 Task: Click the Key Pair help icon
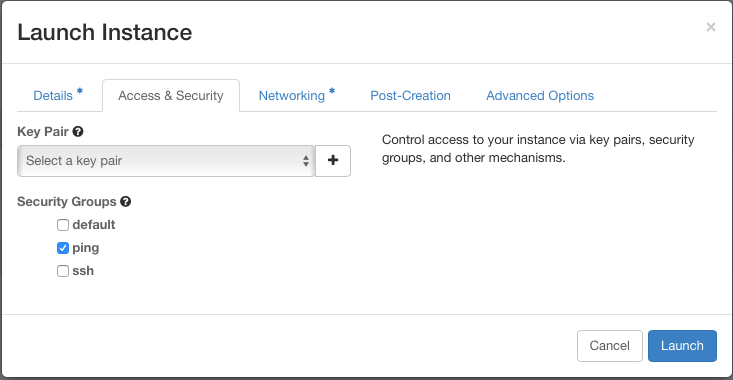[x=78, y=132]
